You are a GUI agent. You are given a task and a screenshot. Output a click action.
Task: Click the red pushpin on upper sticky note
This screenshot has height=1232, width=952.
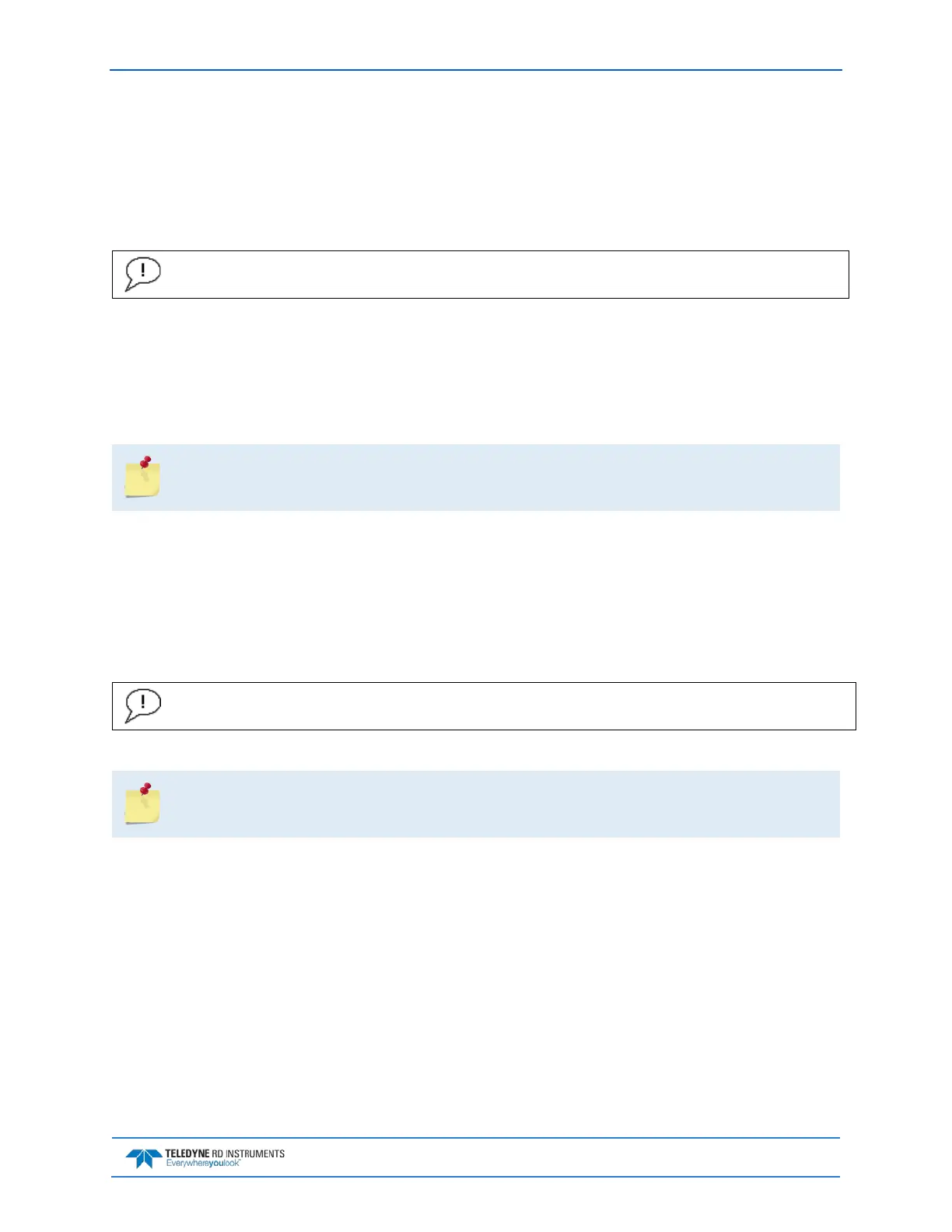tap(145, 462)
